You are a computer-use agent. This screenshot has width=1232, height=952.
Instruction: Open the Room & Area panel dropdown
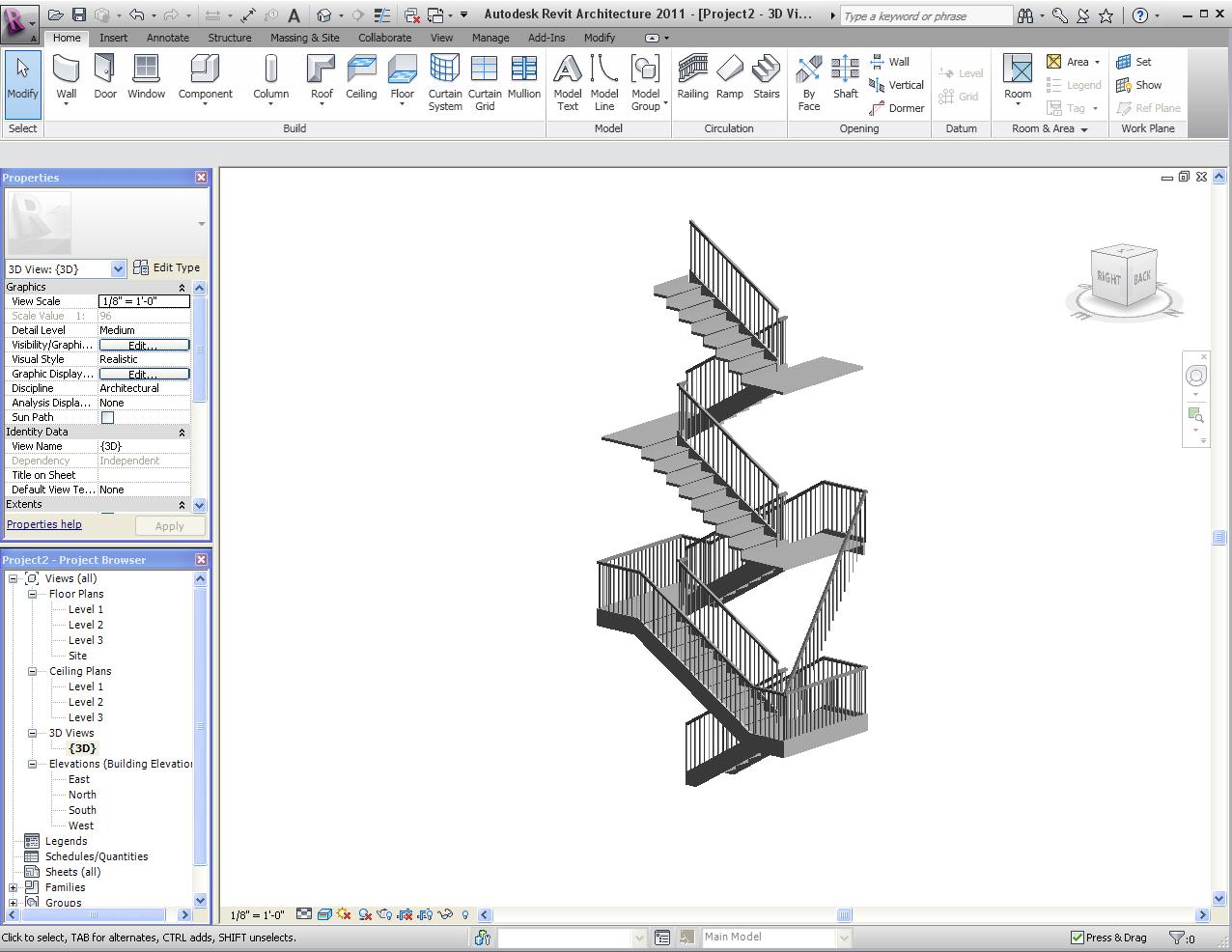pyautogui.click(x=1050, y=128)
